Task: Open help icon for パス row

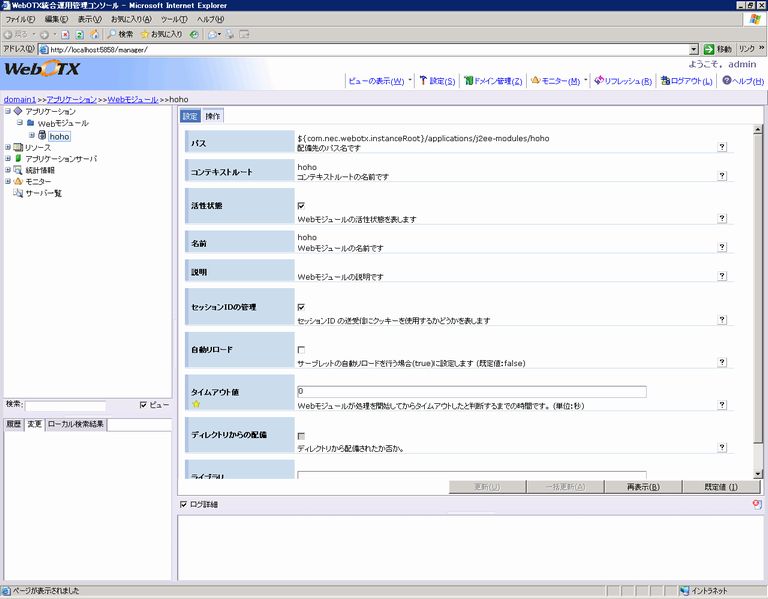Action: pos(721,147)
